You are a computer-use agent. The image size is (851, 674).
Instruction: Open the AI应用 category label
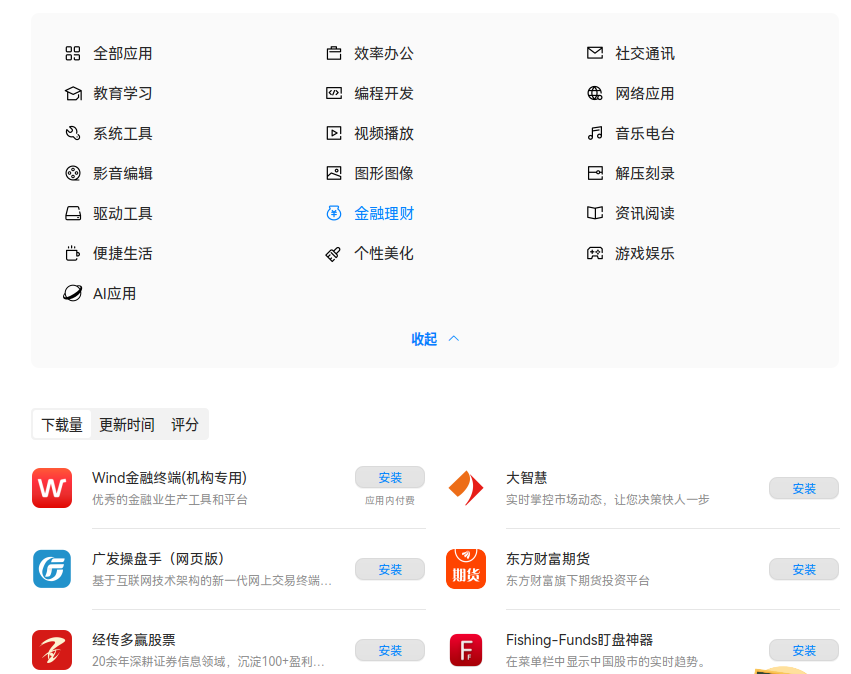tap(115, 294)
